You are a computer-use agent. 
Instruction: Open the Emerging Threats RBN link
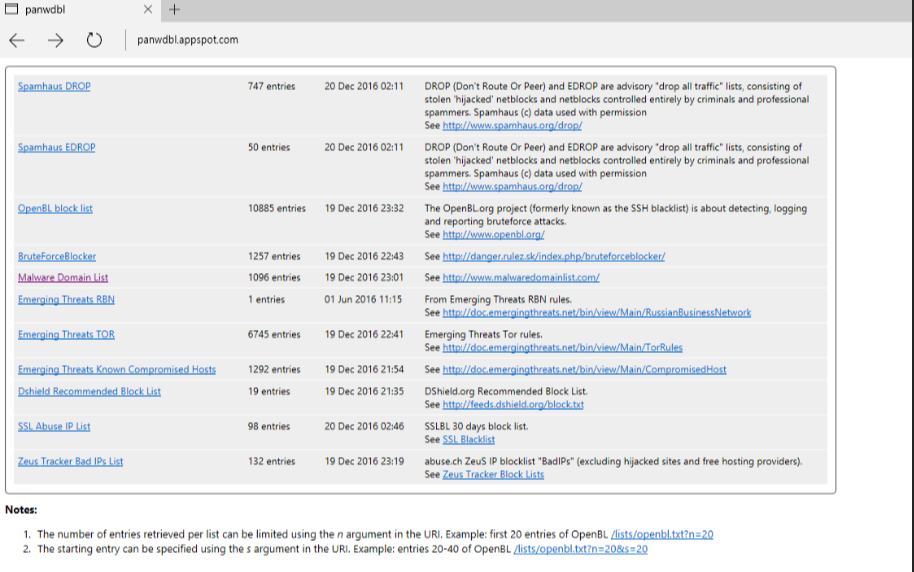(66, 300)
